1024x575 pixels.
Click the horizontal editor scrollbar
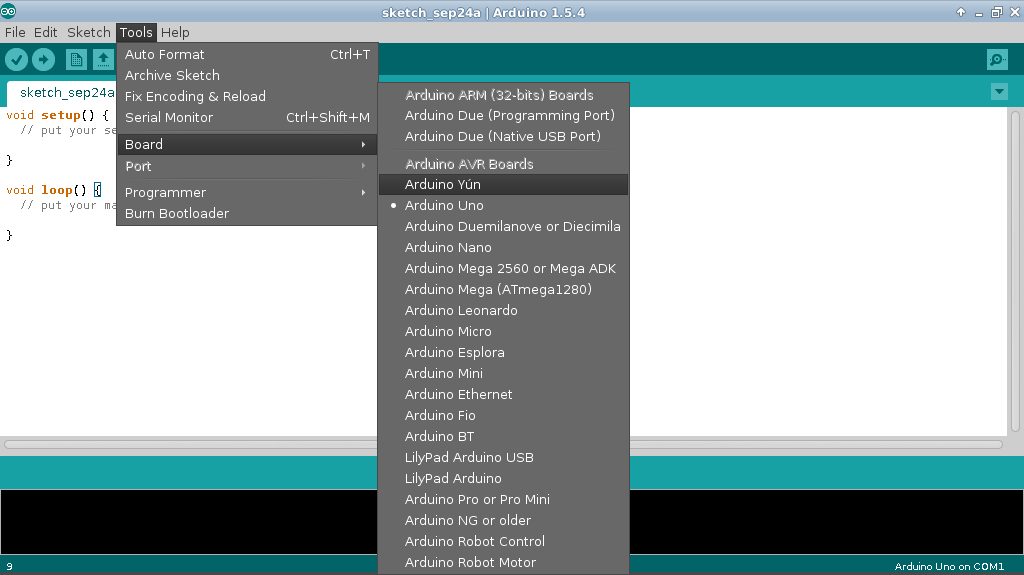pos(503,444)
